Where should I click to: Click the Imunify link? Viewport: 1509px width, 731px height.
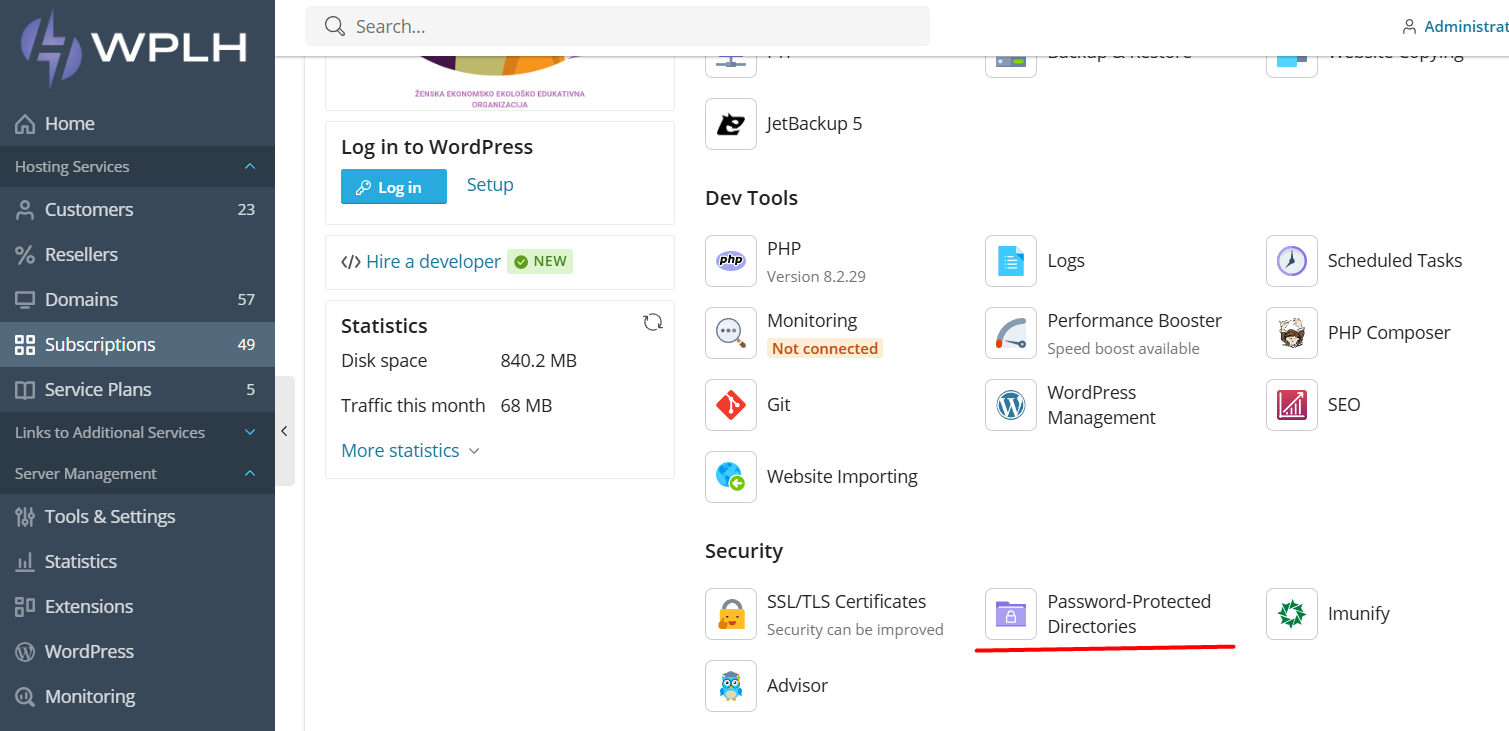pyautogui.click(x=1359, y=614)
